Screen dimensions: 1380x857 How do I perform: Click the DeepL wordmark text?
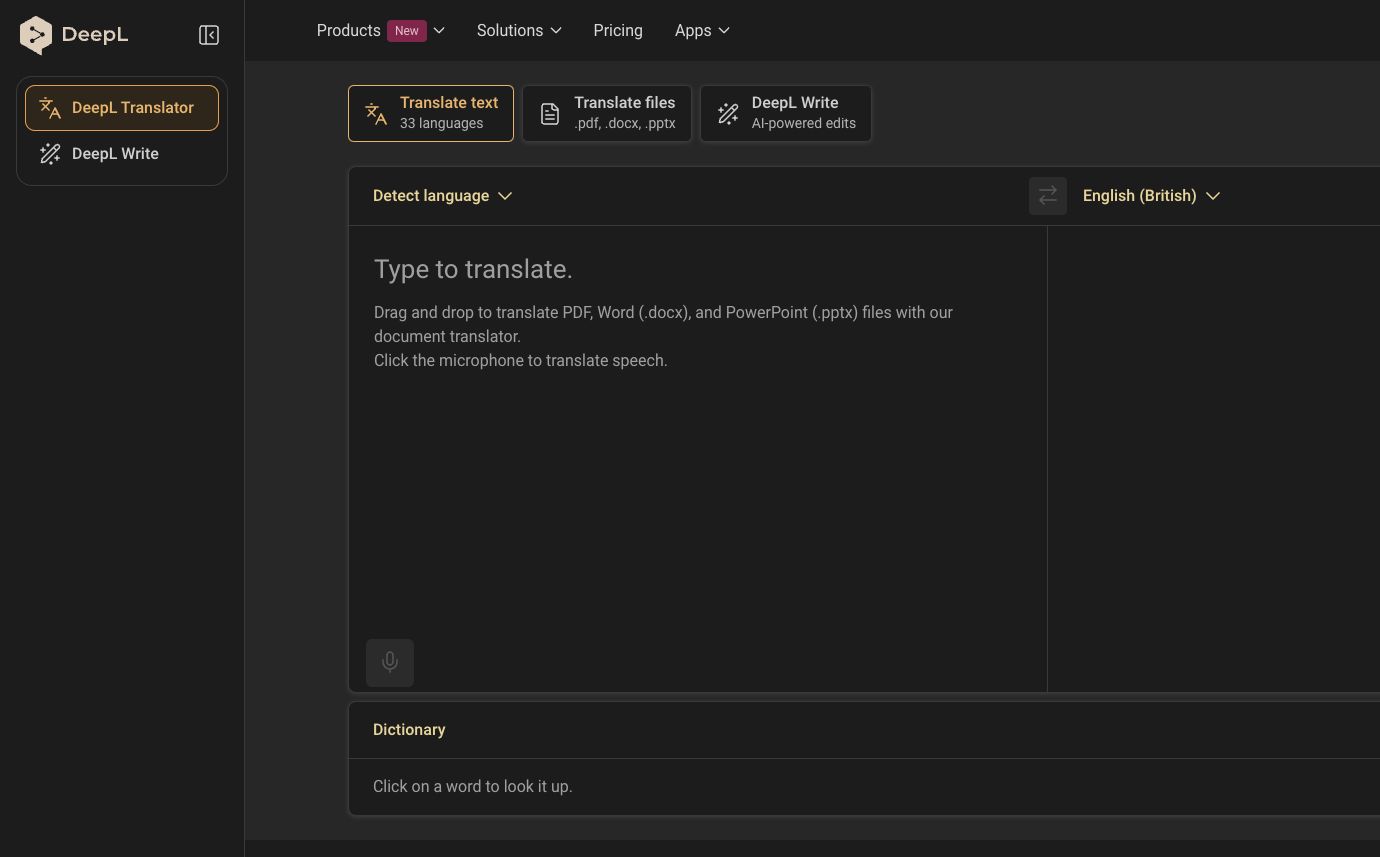(95, 35)
